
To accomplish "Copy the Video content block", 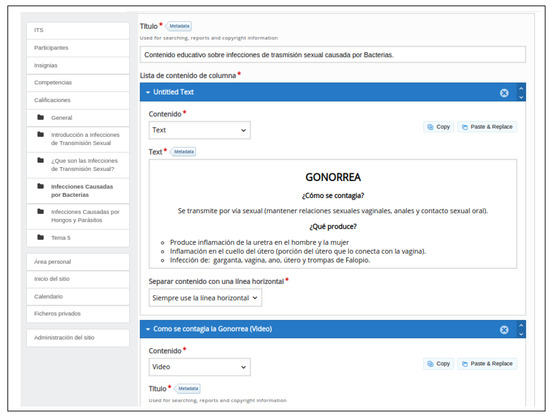I will (x=438, y=364).
